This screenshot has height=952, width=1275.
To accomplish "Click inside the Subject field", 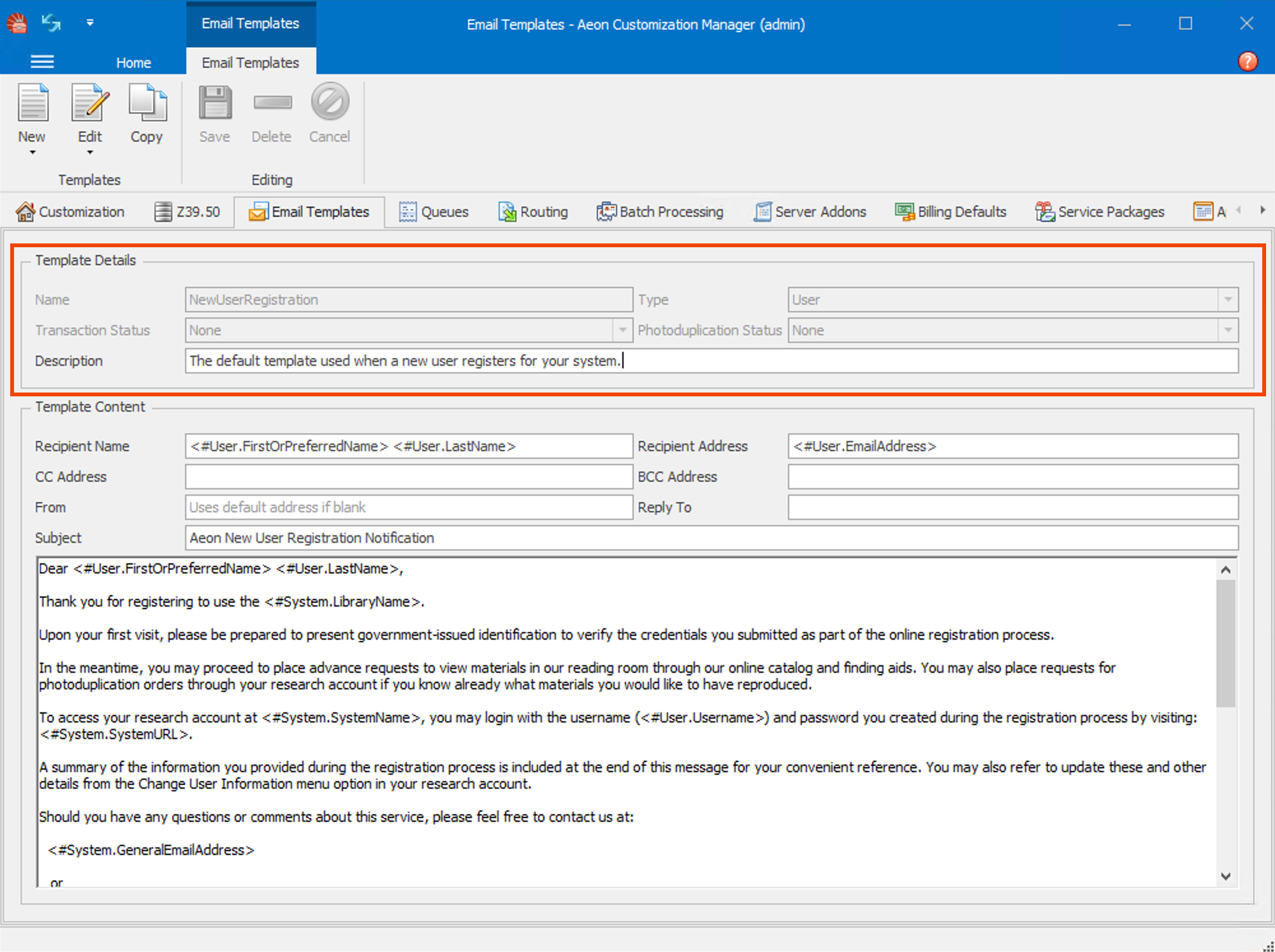I will coord(574,538).
